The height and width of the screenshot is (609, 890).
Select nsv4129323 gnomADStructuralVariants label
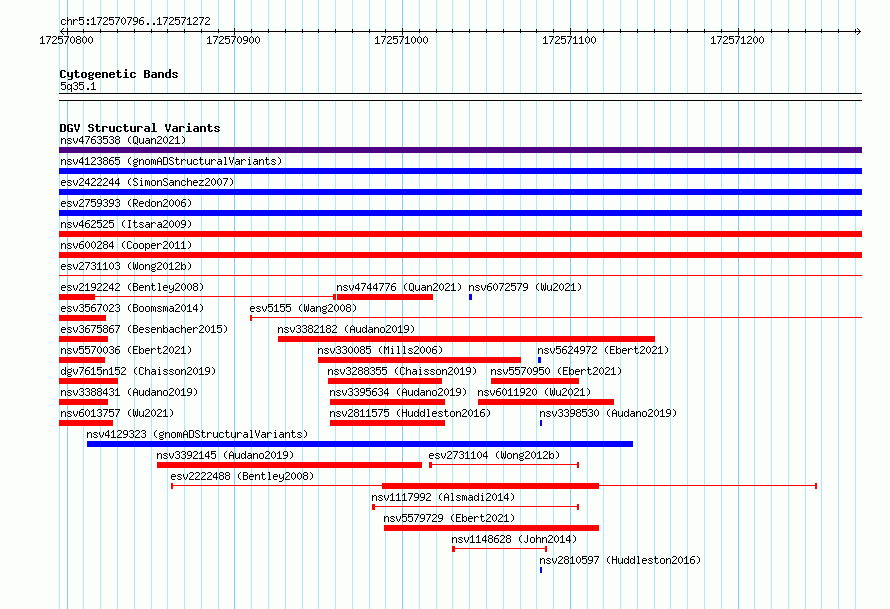click(x=197, y=434)
